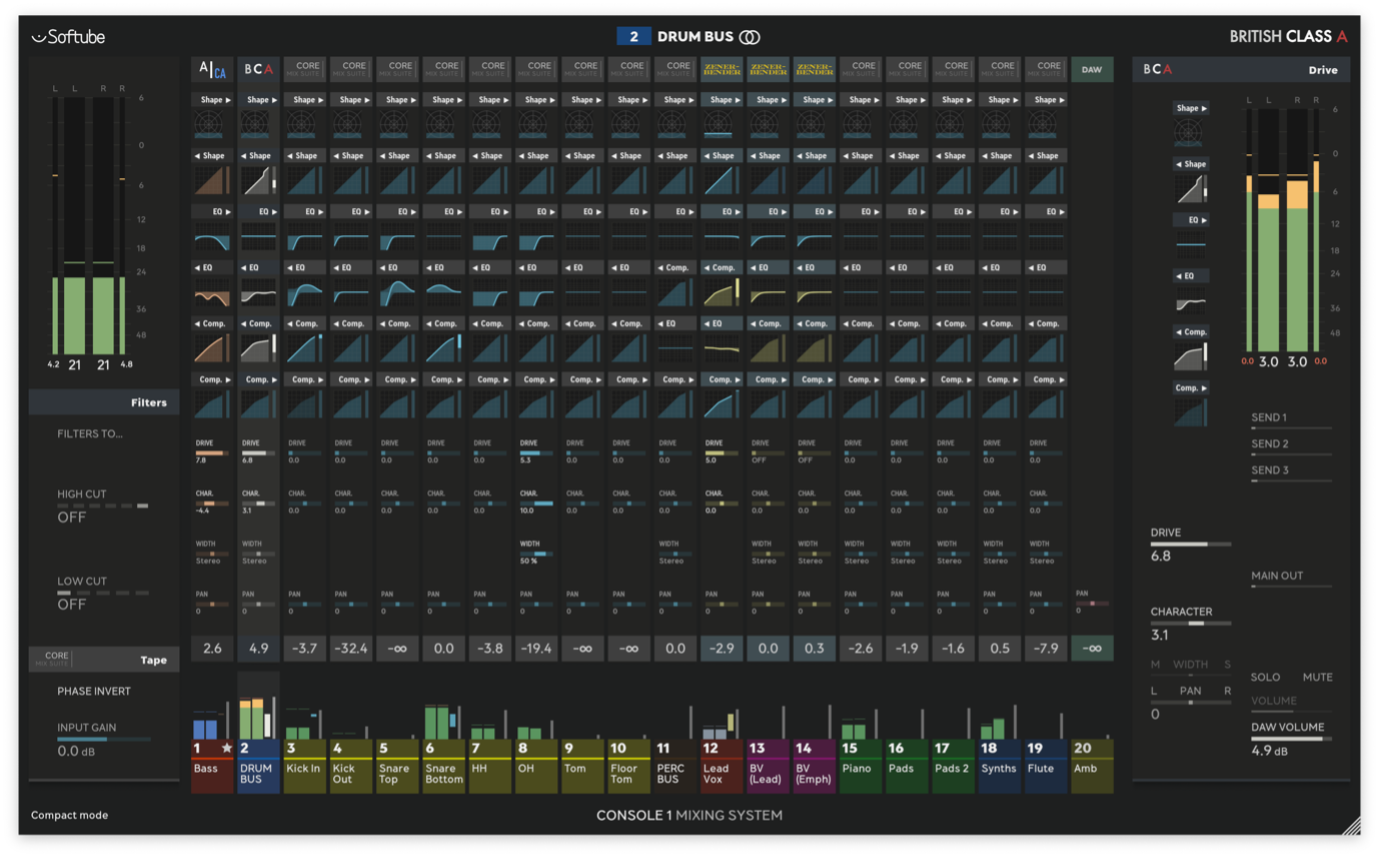Image resolution: width=1384 pixels, height=861 pixels.
Task: Click the CORE Mix Suite icon above the Piano channel
Action: pyautogui.click(x=859, y=69)
